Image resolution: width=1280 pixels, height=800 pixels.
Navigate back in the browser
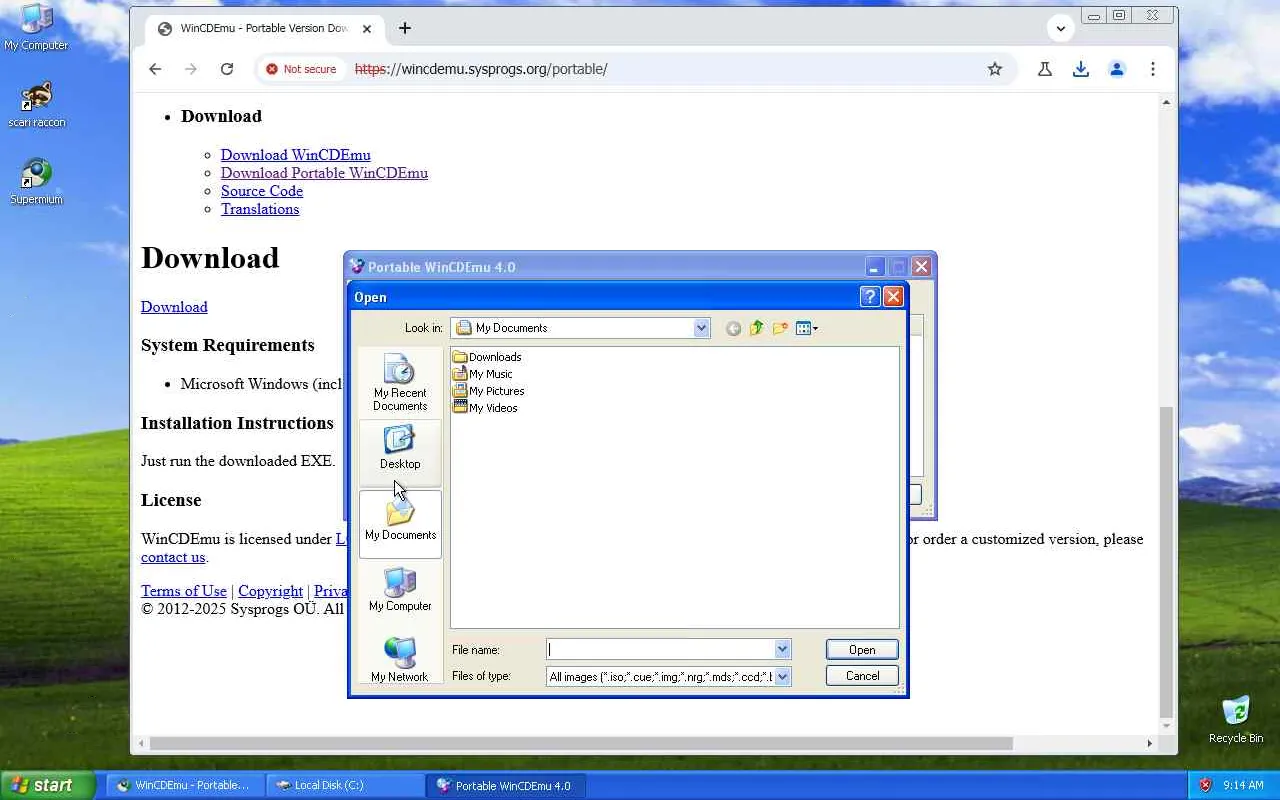click(x=155, y=69)
